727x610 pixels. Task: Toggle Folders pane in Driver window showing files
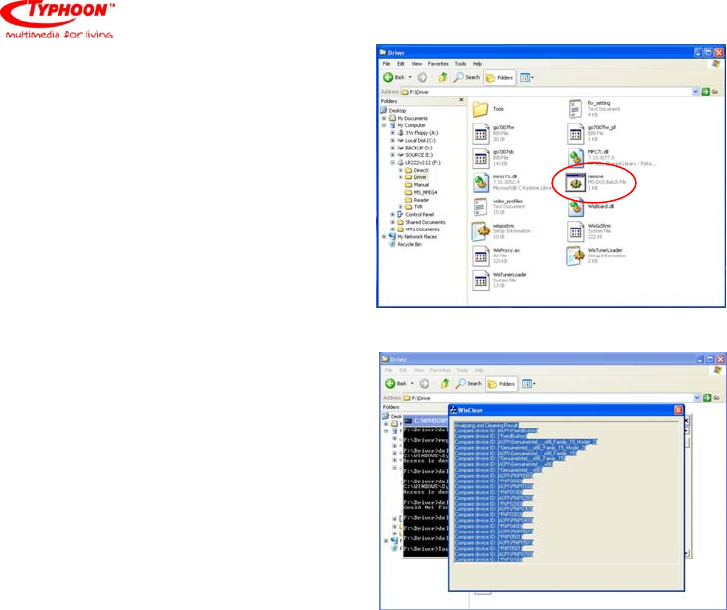click(499, 78)
